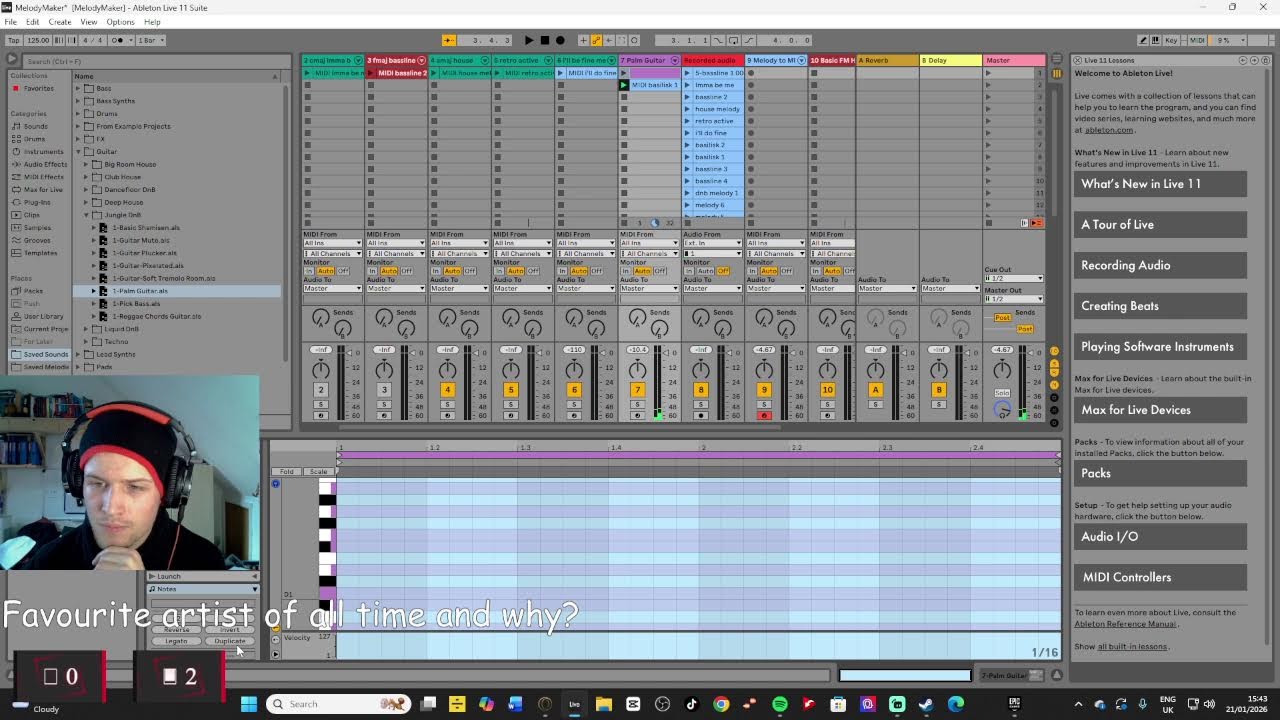This screenshot has height=720, width=1280.
Task: Toggle track 4 activator button
Action: [x=447, y=390]
